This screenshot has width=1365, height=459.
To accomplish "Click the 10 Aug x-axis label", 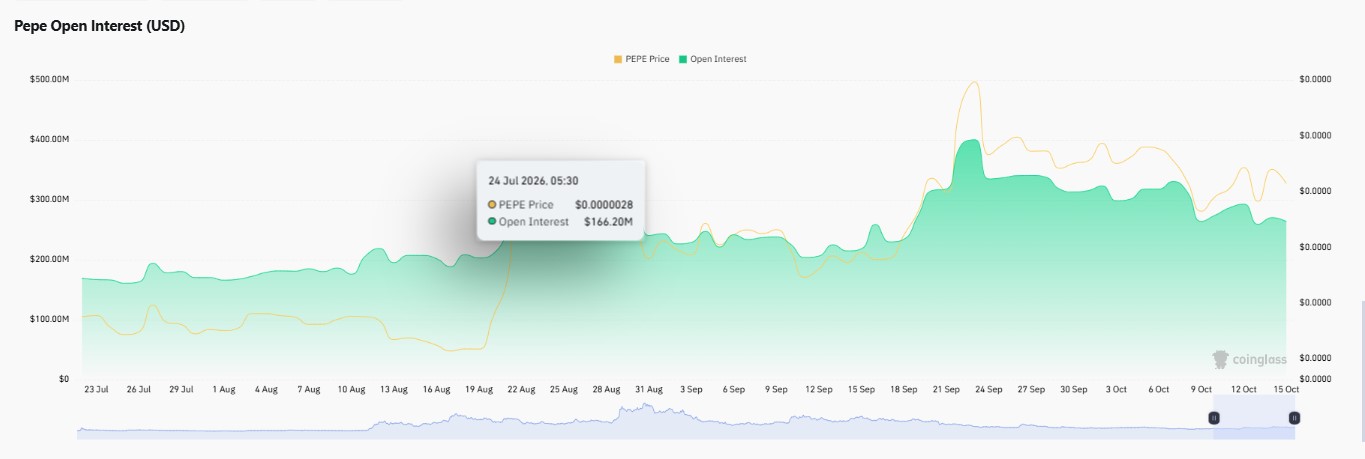I will (351, 388).
